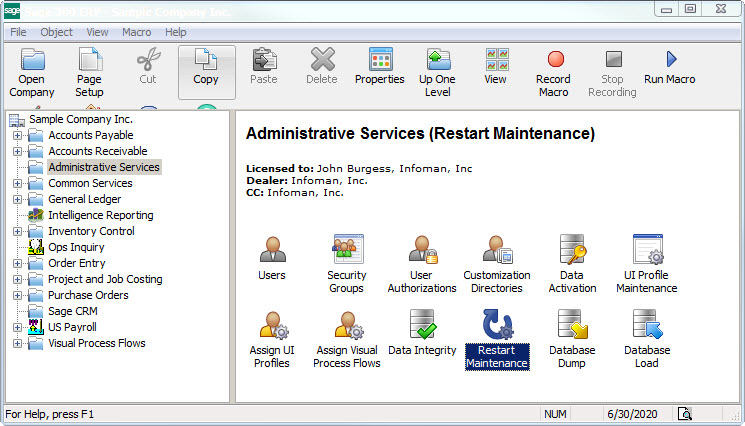Click the Paste toolbar button
745x426 pixels.
[264, 66]
